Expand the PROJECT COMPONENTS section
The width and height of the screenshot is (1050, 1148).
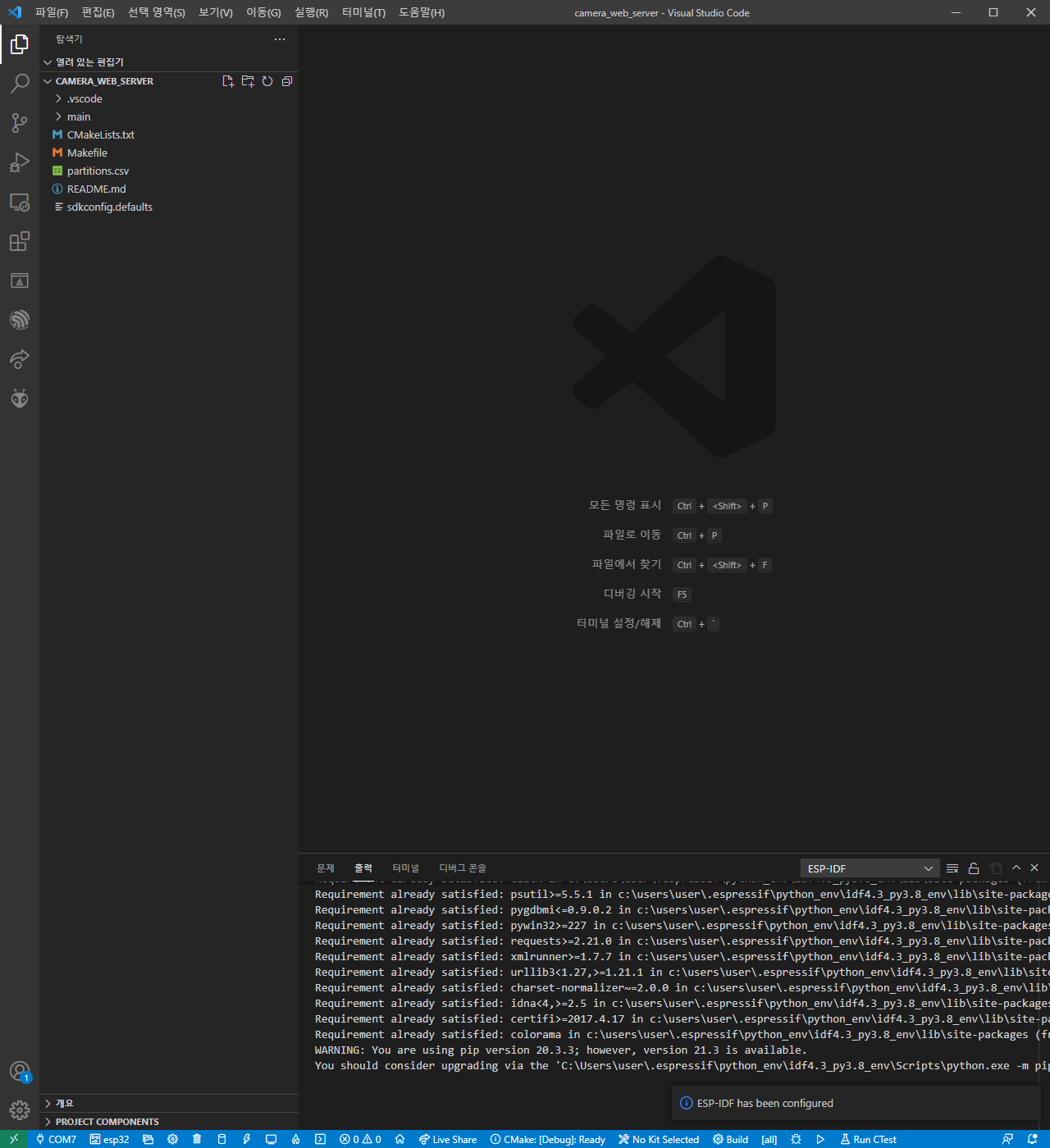click(x=169, y=1122)
